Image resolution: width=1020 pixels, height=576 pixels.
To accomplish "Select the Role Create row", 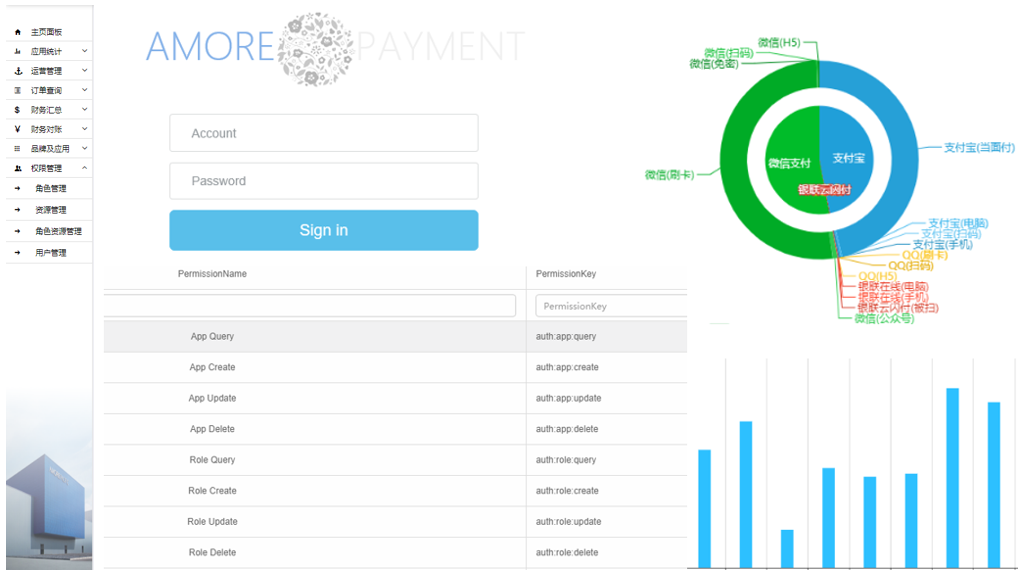I will (396, 491).
